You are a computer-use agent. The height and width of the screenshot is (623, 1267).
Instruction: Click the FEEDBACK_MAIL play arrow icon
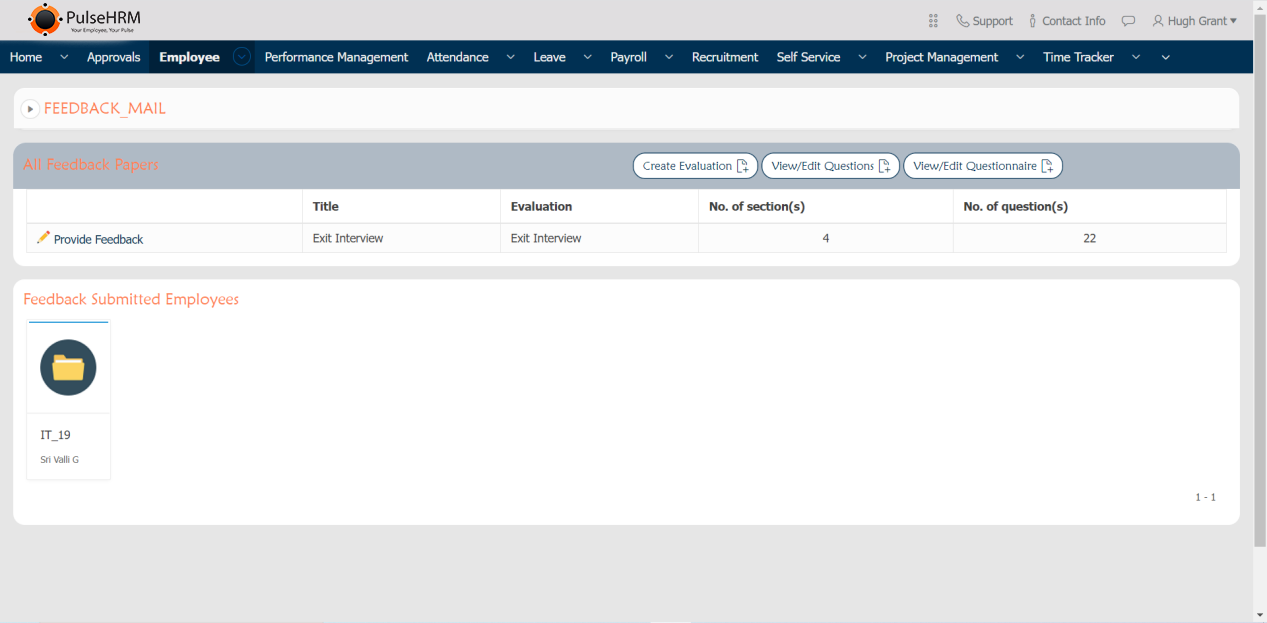click(30, 109)
